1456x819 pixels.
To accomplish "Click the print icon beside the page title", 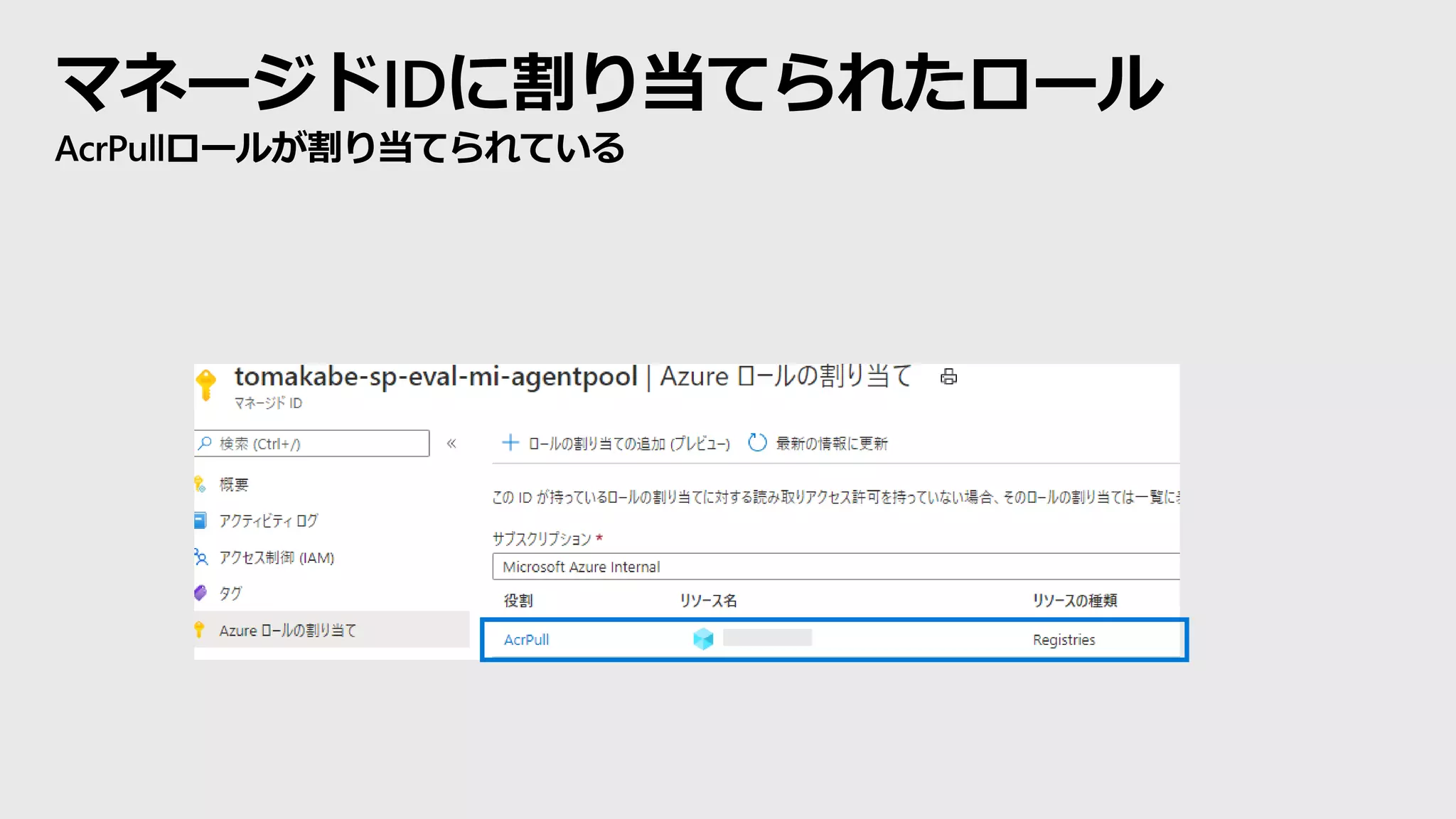I will 948,377.
